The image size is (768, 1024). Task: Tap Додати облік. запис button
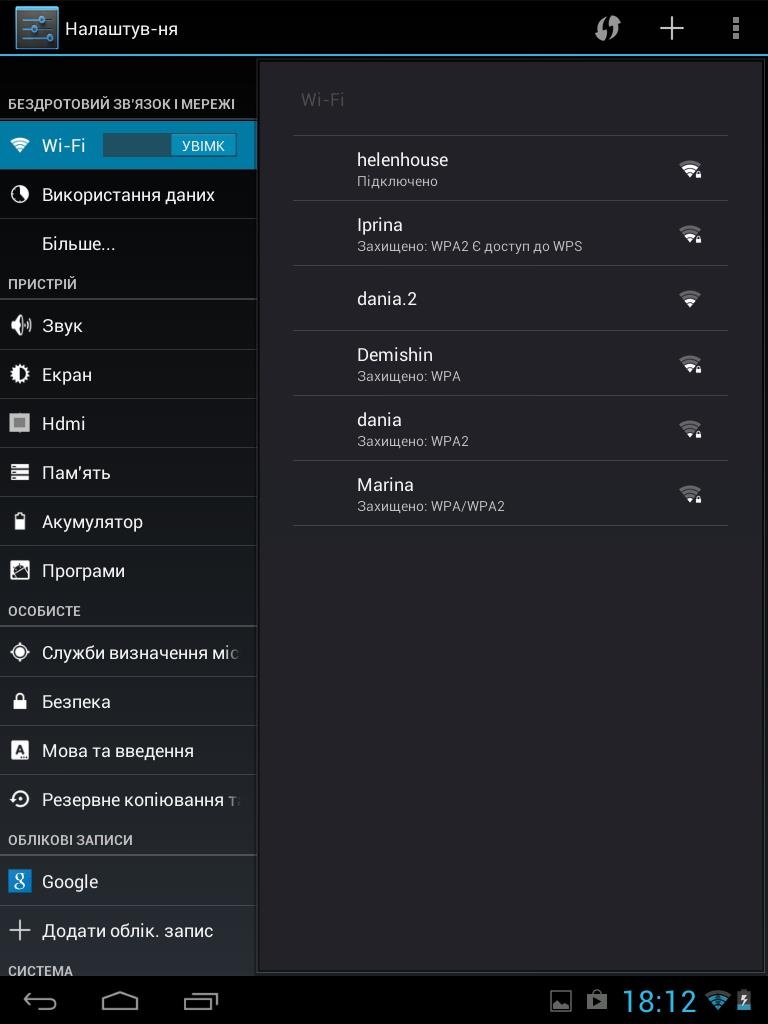click(127, 931)
